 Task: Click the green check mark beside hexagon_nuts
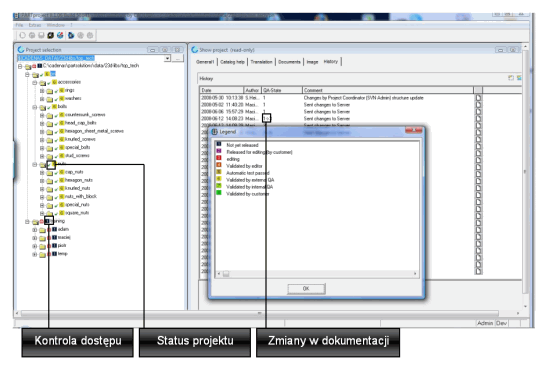(x=56, y=181)
